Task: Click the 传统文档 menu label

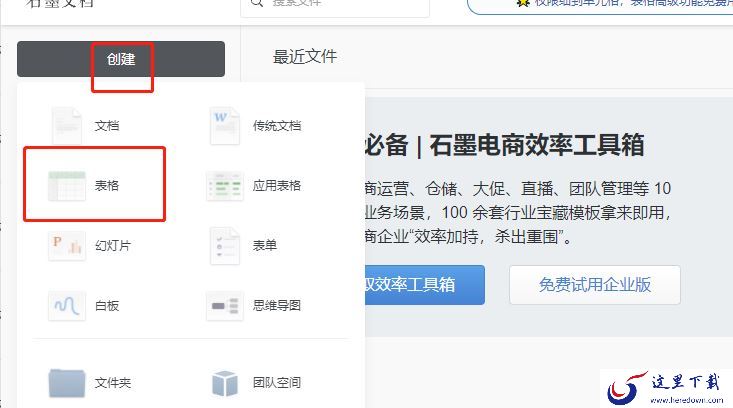Action: [277, 126]
